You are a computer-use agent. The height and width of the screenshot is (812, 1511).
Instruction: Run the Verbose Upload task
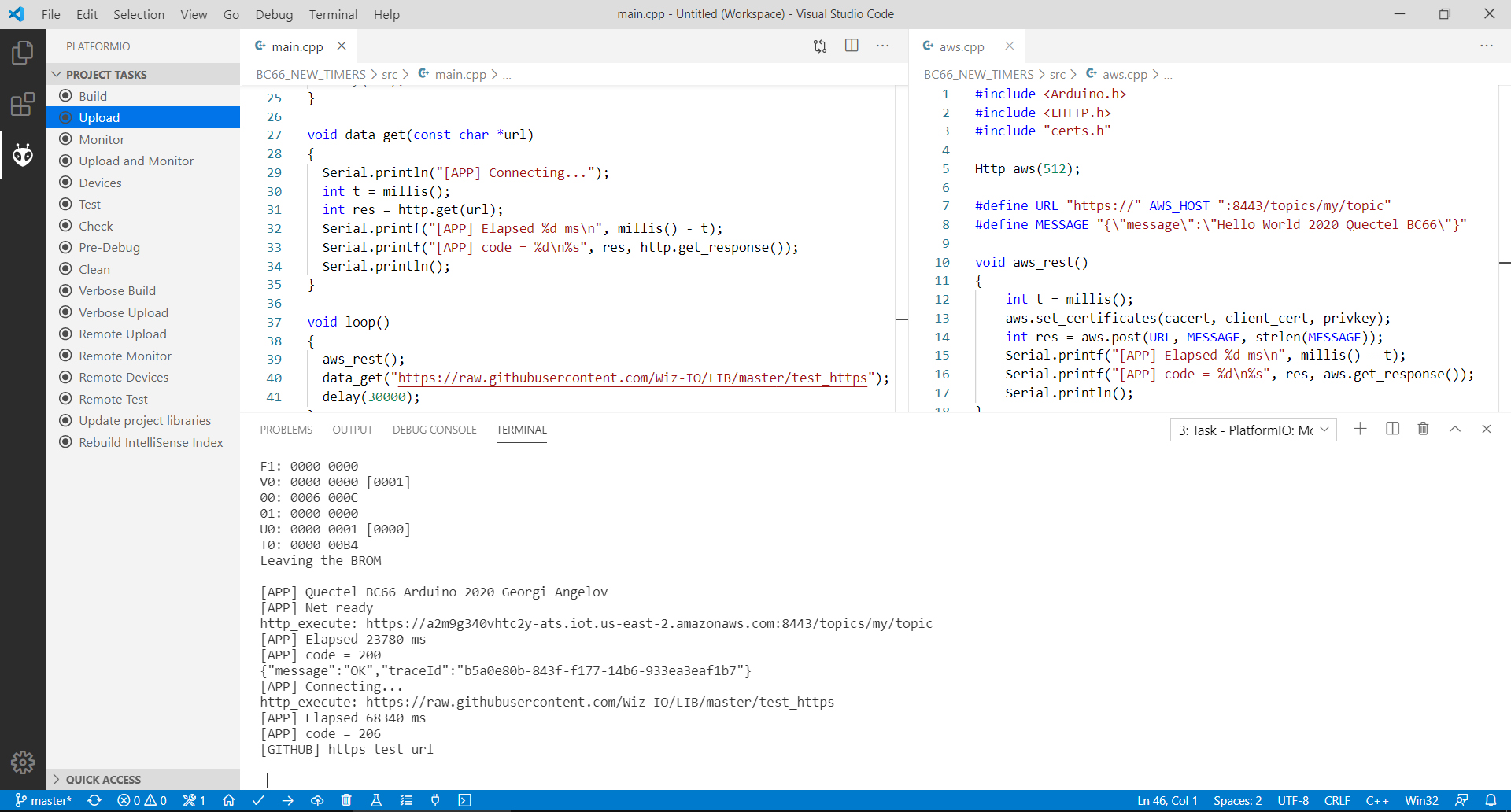(x=143, y=312)
